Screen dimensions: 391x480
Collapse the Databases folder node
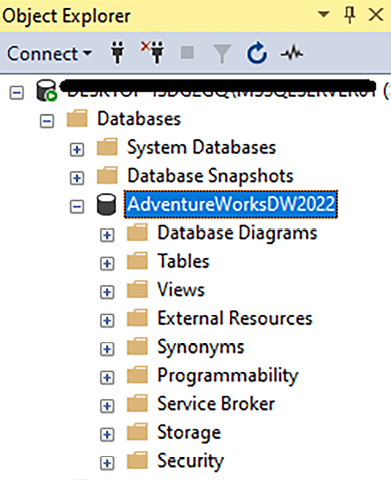pos(47,121)
